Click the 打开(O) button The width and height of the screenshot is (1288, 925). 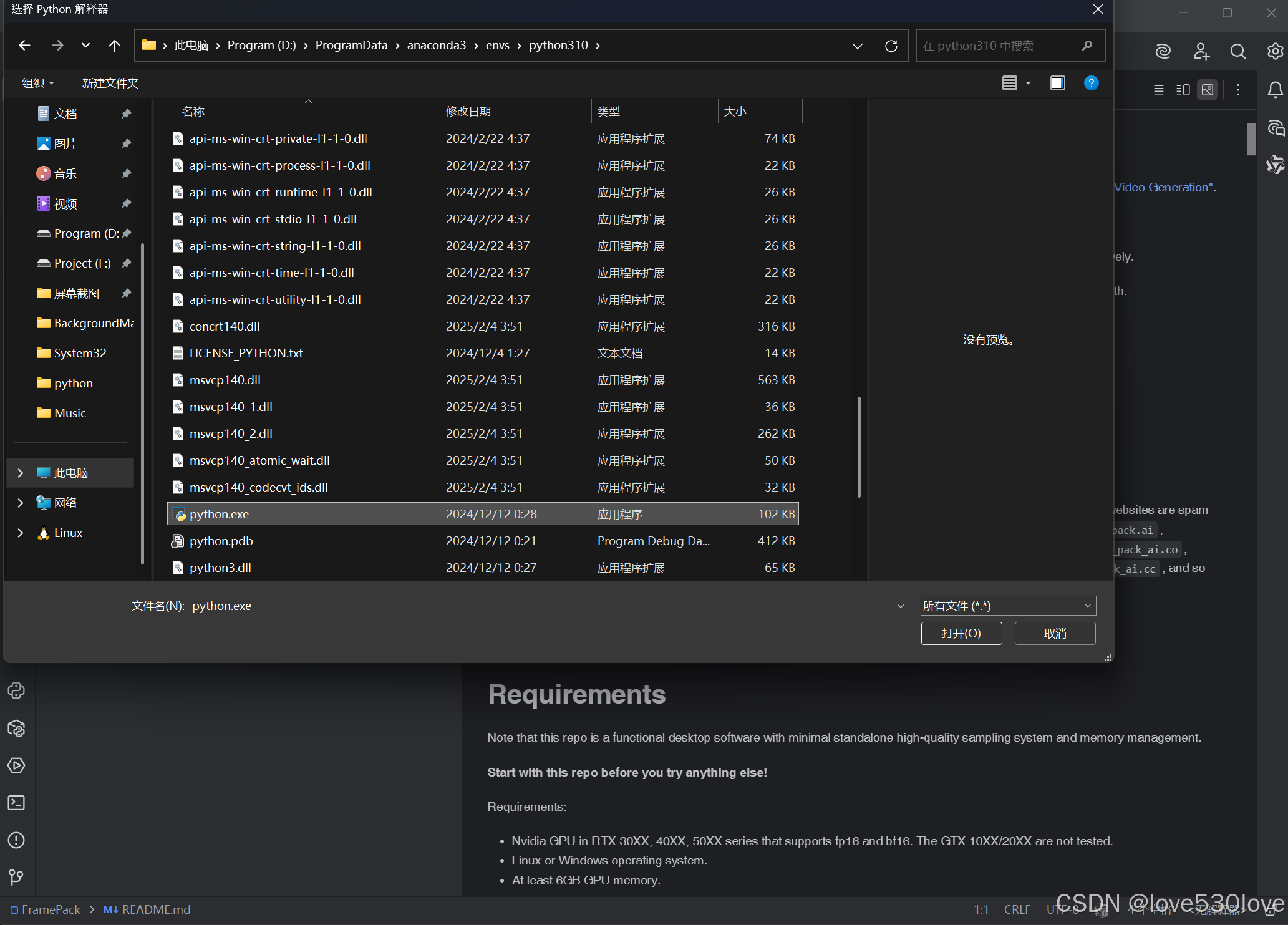[x=961, y=634]
